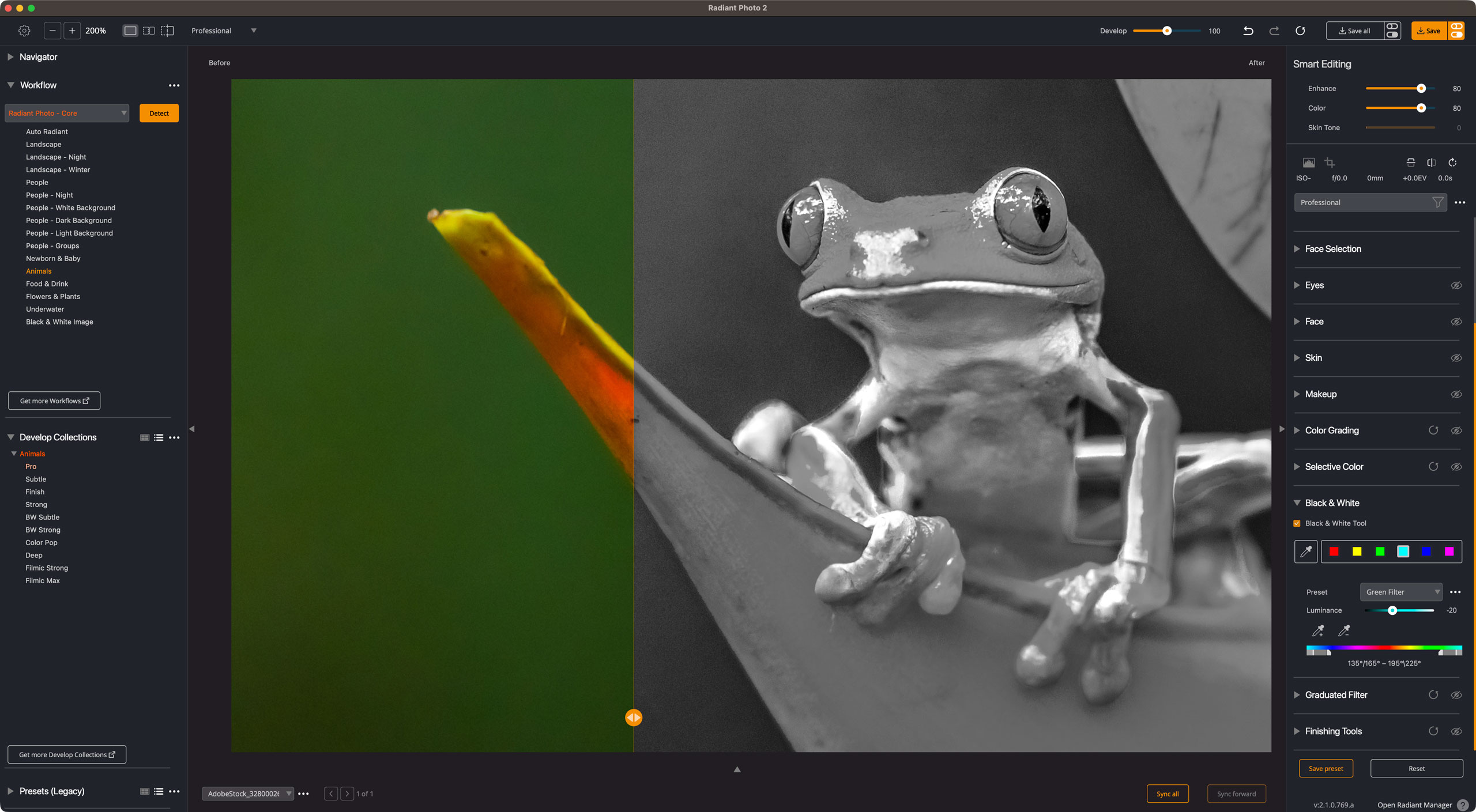
Task: Switch Develop Collections to list view
Action: [159, 437]
